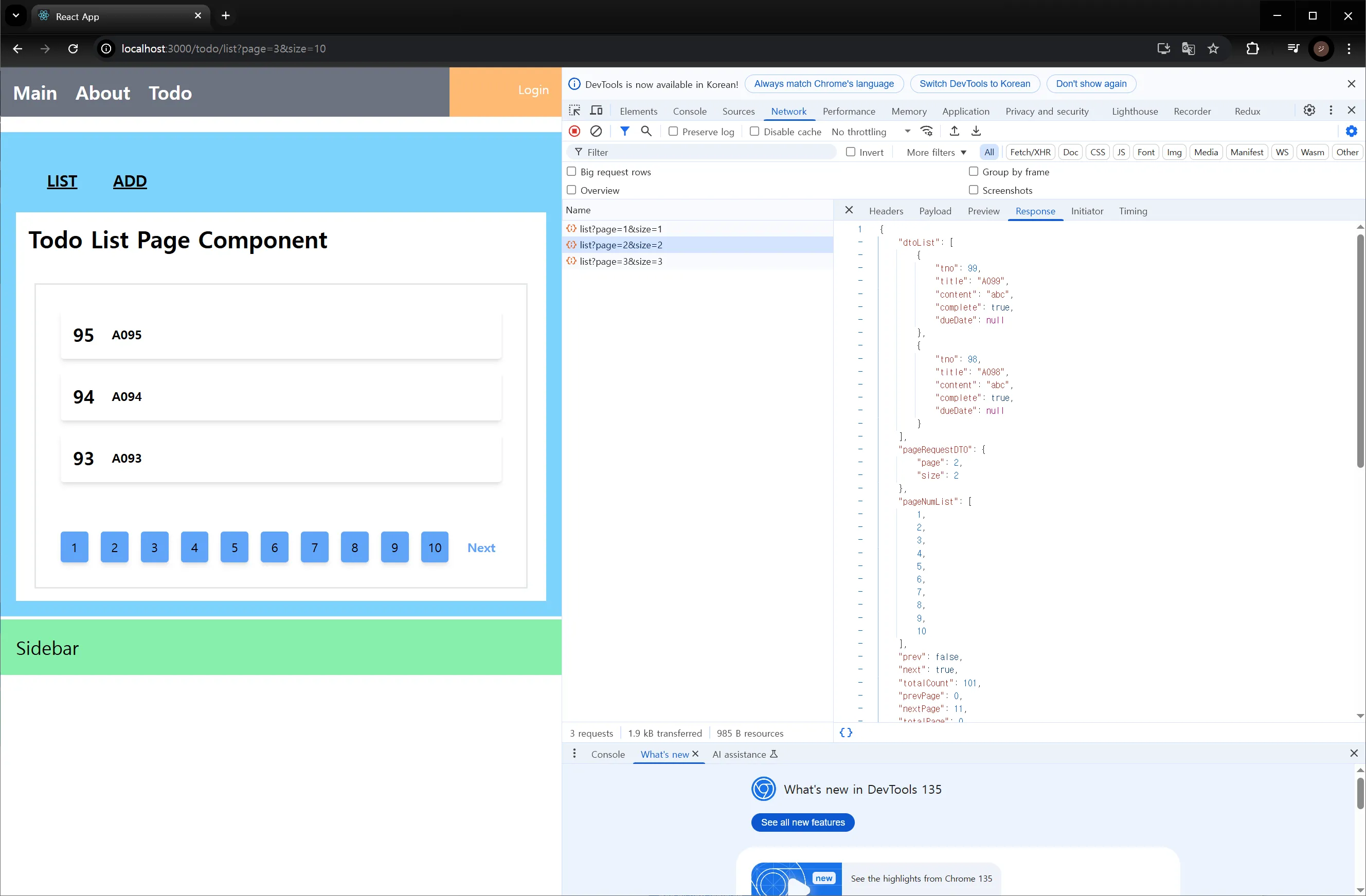Screen dimensions: 1366x896
Task: Open DevTools customize three-dot menu
Action: coord(1331,110)
